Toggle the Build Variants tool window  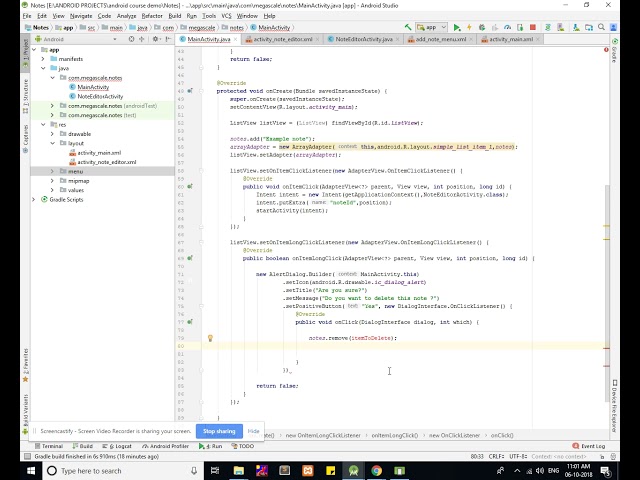coord(25,413)
